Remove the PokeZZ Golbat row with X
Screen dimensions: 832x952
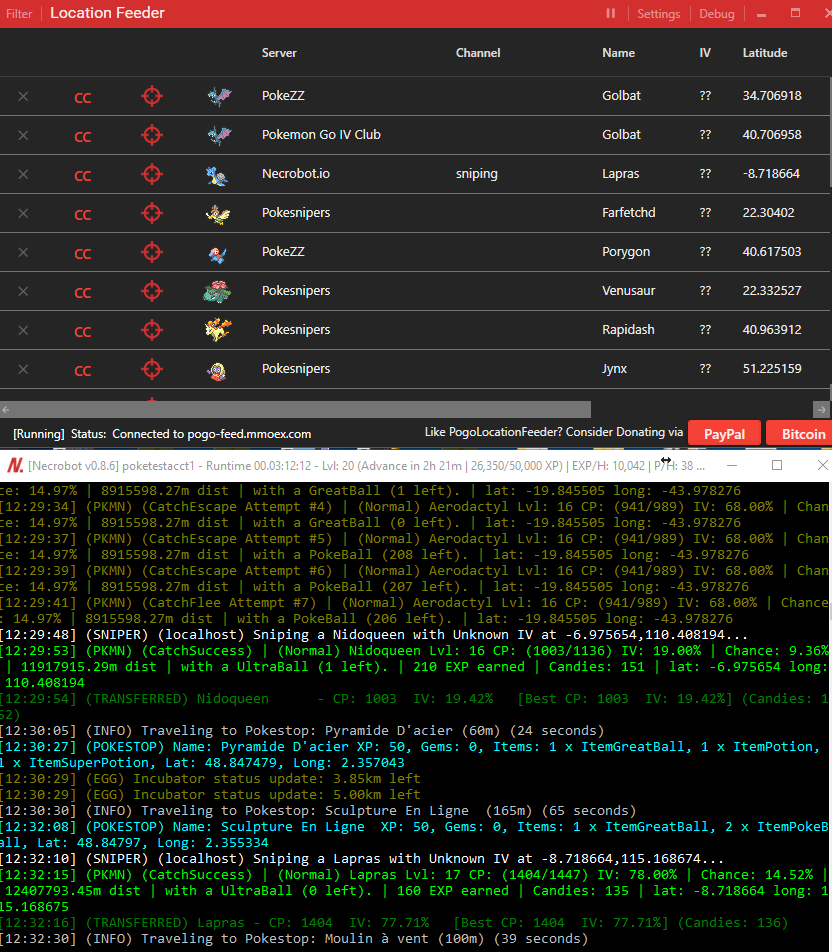click(x=23, y=96)
